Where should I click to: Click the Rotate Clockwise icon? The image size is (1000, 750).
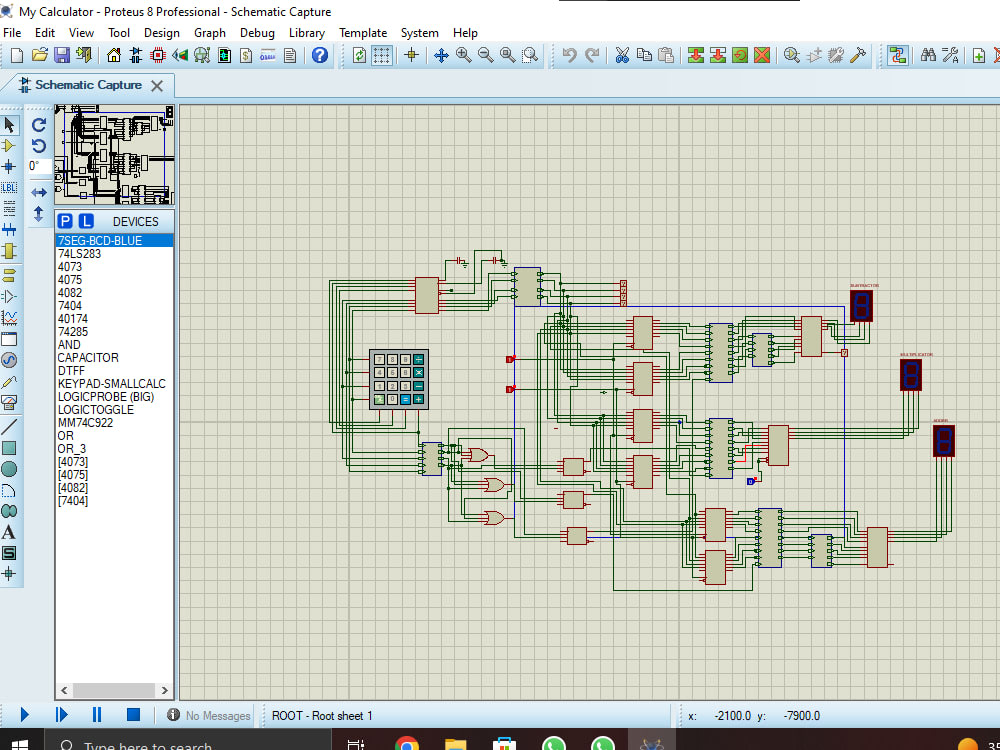[x=39, y=125]
